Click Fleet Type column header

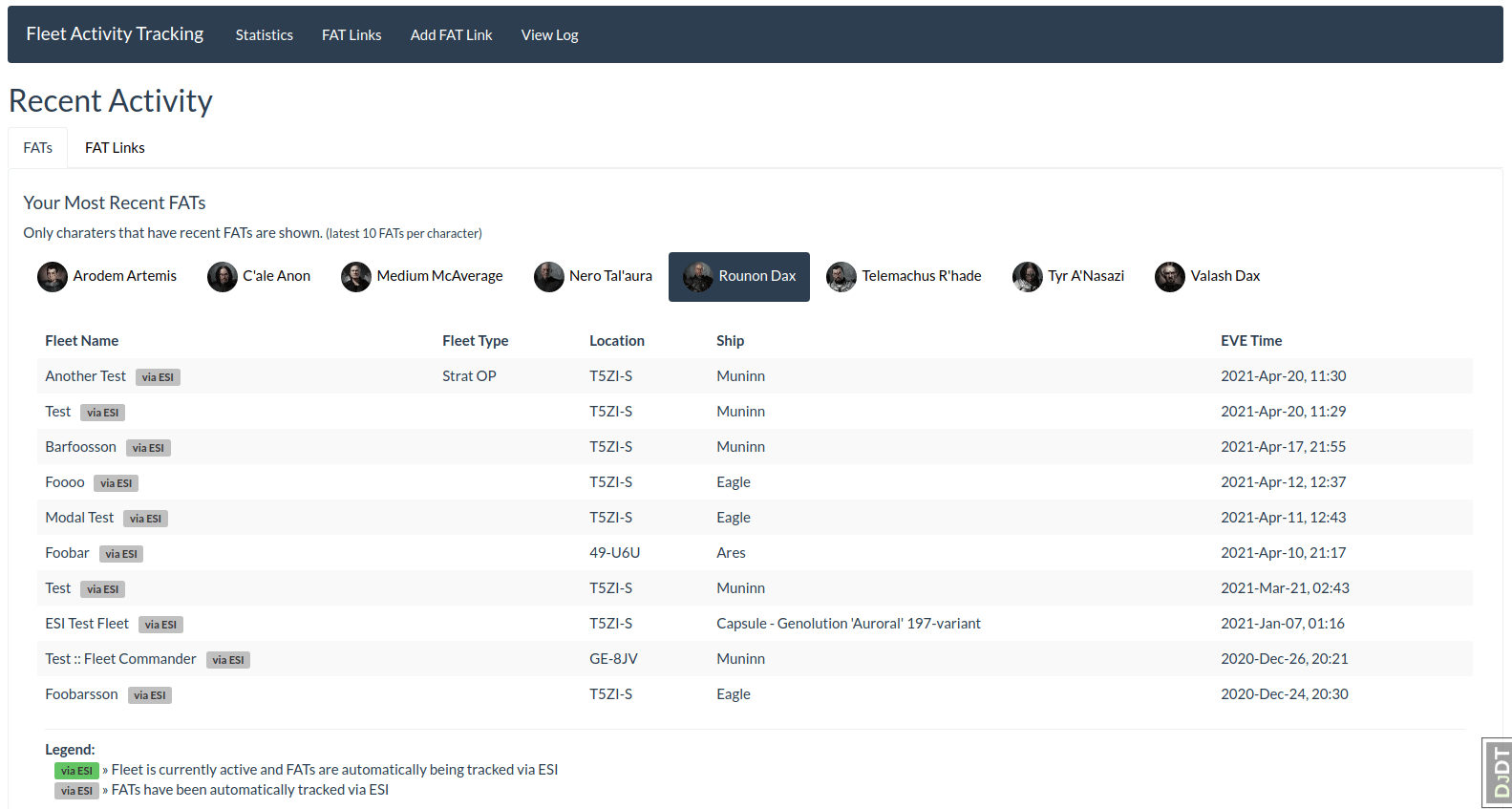pyautogui.click(x=476, y=341)
